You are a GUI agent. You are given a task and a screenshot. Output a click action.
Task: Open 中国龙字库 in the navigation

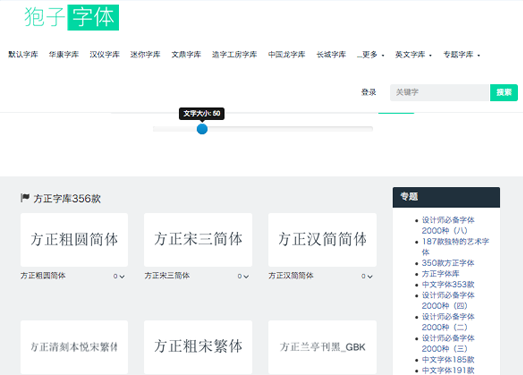[x=287, y=54]
